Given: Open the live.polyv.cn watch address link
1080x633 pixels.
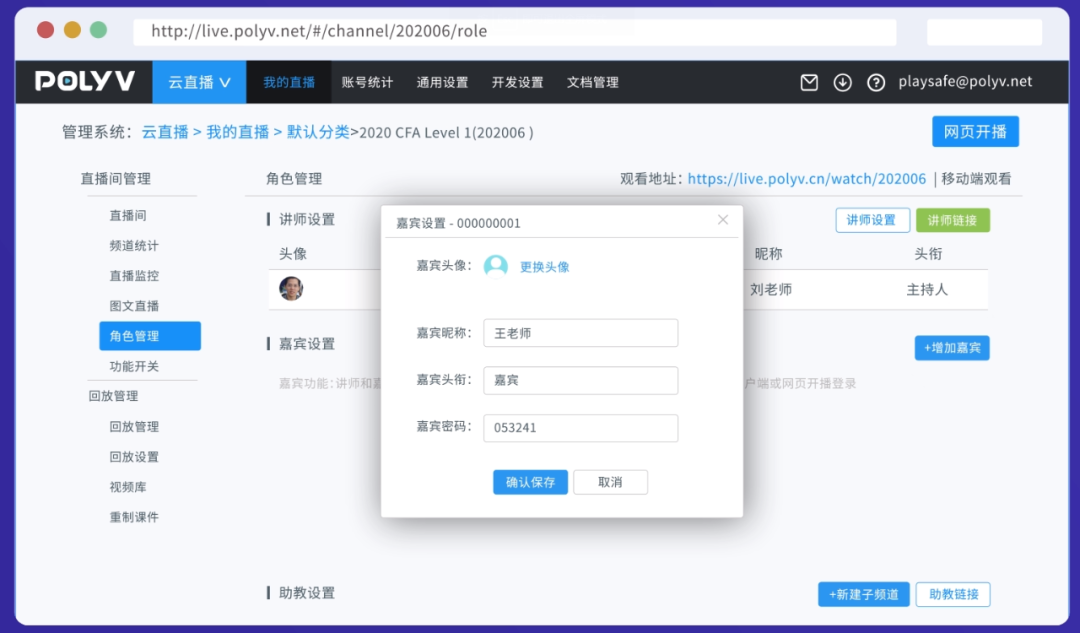Looking at the screenshot, I should point(807,179).
